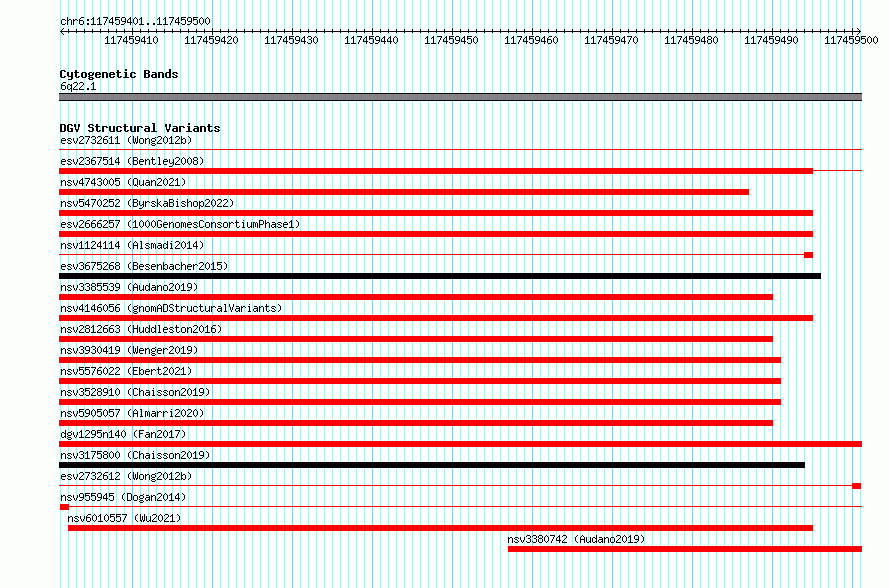This screenshot has width=890, height=588.
Task: Open variant nsv3380742 (Audano2019) label
Action: [576, 539]
